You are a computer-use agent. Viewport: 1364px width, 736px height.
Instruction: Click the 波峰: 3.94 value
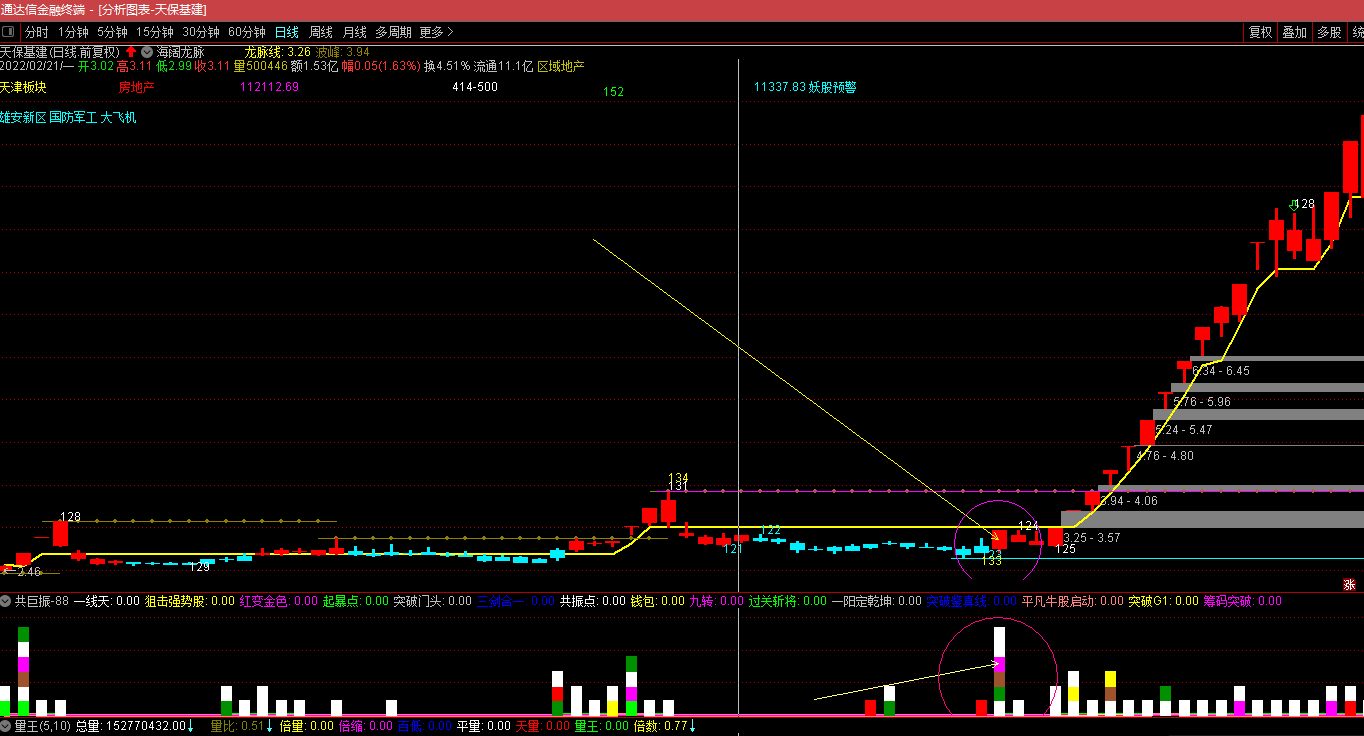(x=342, y=51)
